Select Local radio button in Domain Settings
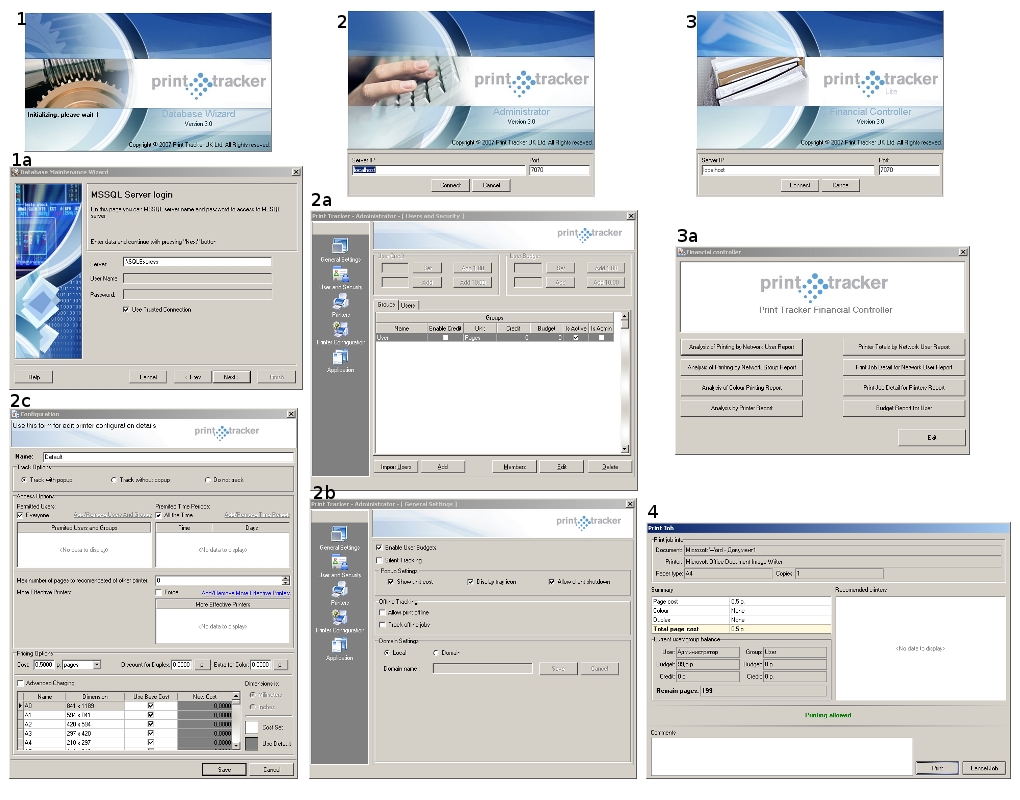 point(387,652)
